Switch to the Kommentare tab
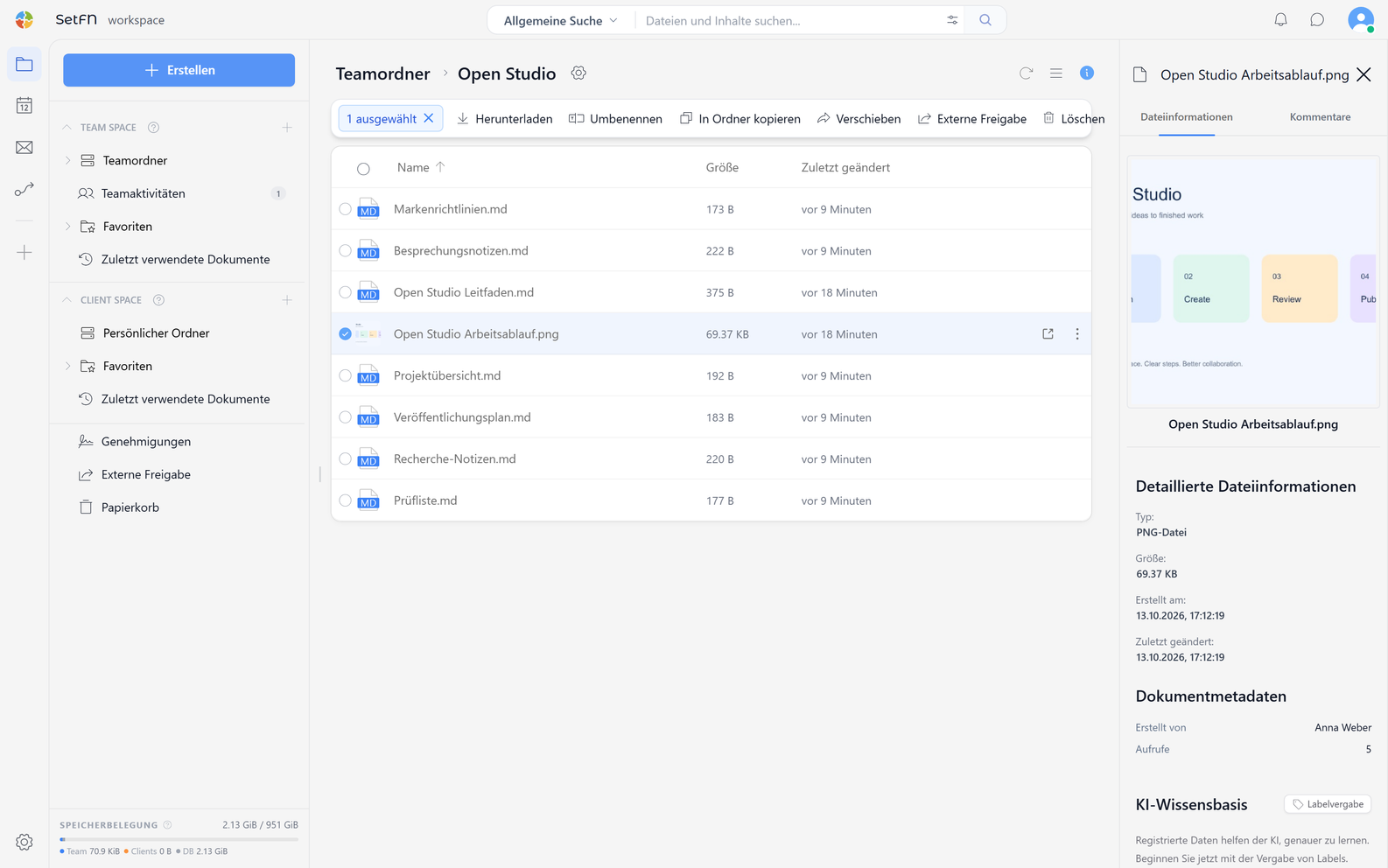Image resolution: width=1388 pixels, height=868 pixels. click(x=1320, y=117)
